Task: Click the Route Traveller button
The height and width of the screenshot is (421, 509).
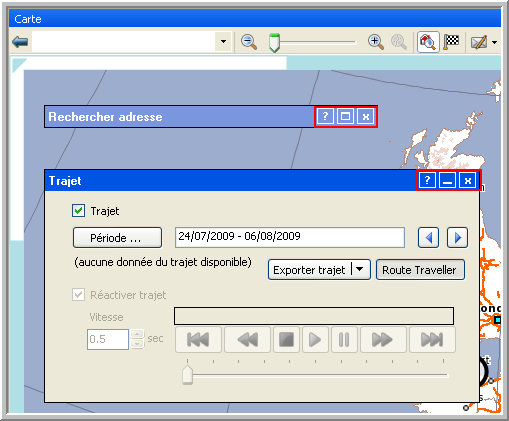Action: click(x=420, y=270)
